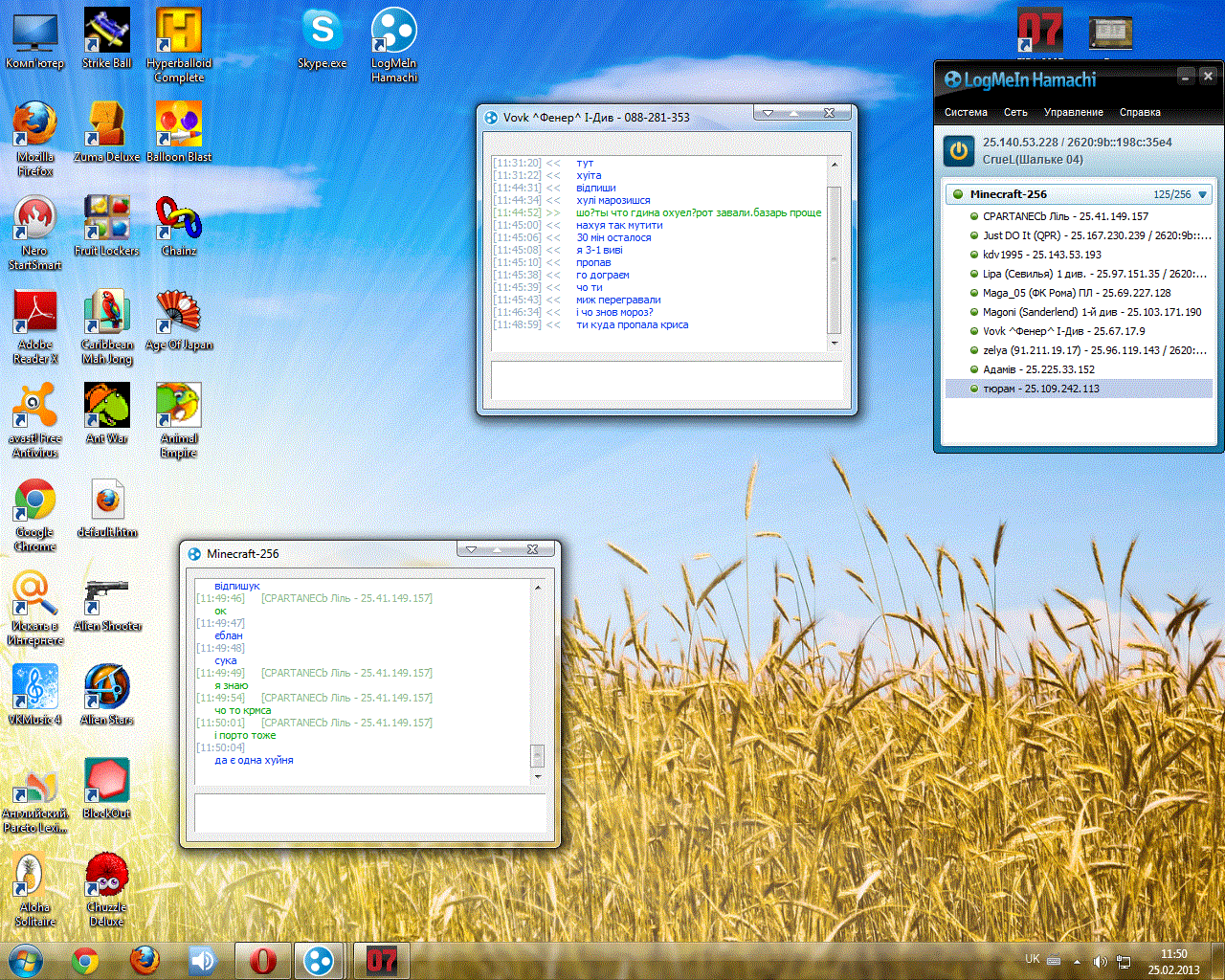The width and height of the screenshot is (1225, 980).
Task: Open Animal Empire shortcut
Action: click(x=179, y=421)
